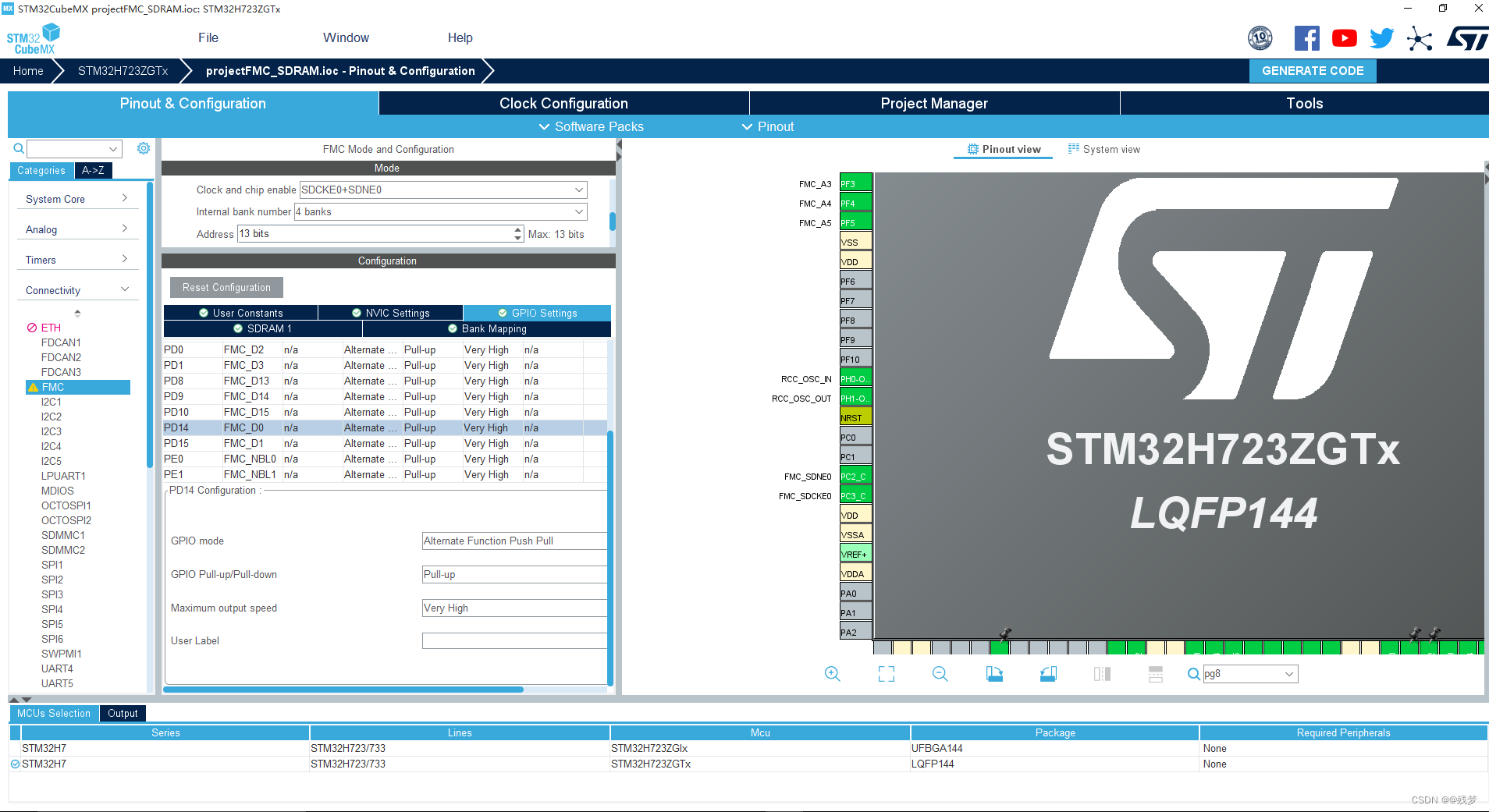Viewport: 1489px width, 812px height.
Task: Expand the System Core category
Action: (76, 199)
